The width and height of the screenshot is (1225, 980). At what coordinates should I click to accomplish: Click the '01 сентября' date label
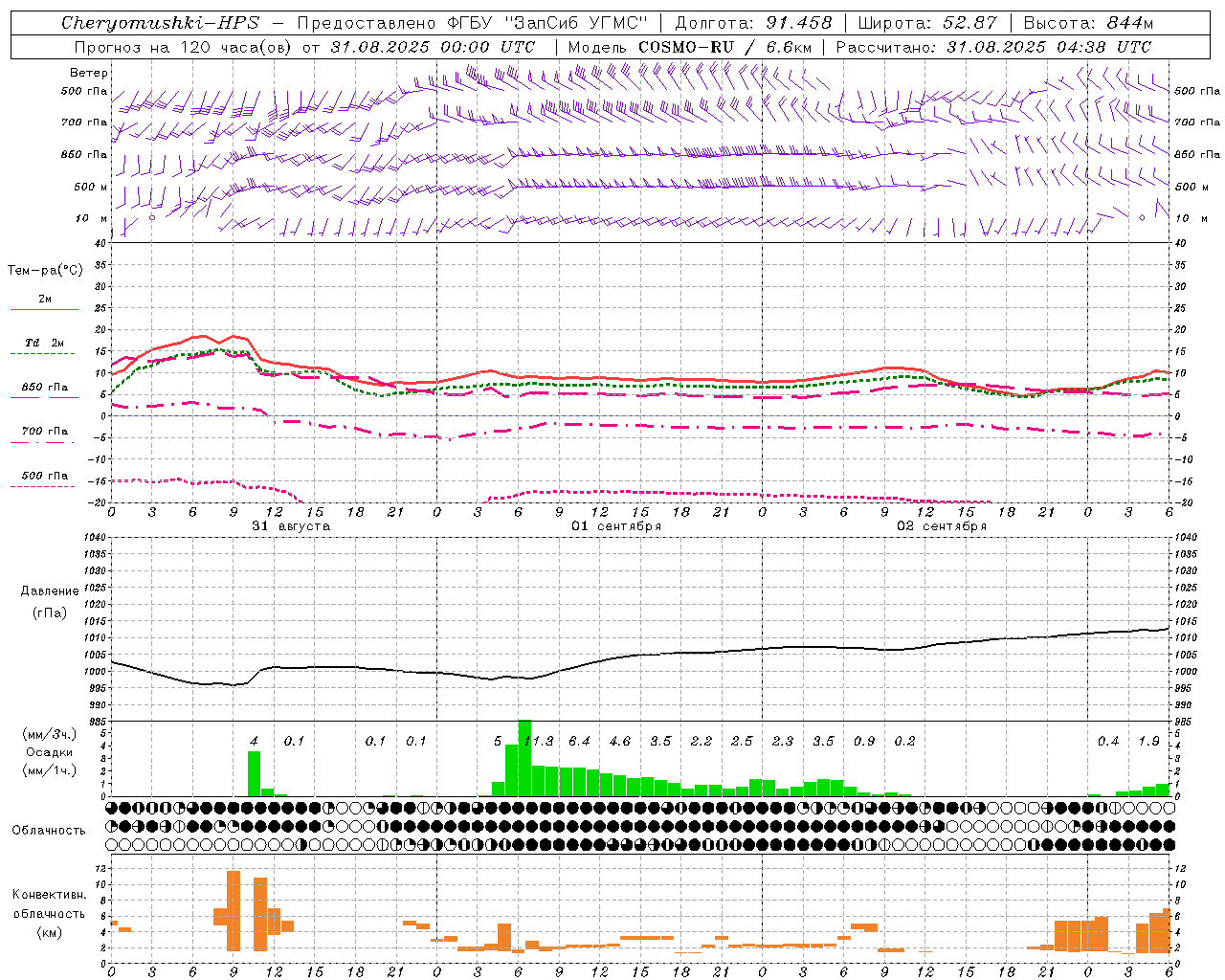click(616, 526)
